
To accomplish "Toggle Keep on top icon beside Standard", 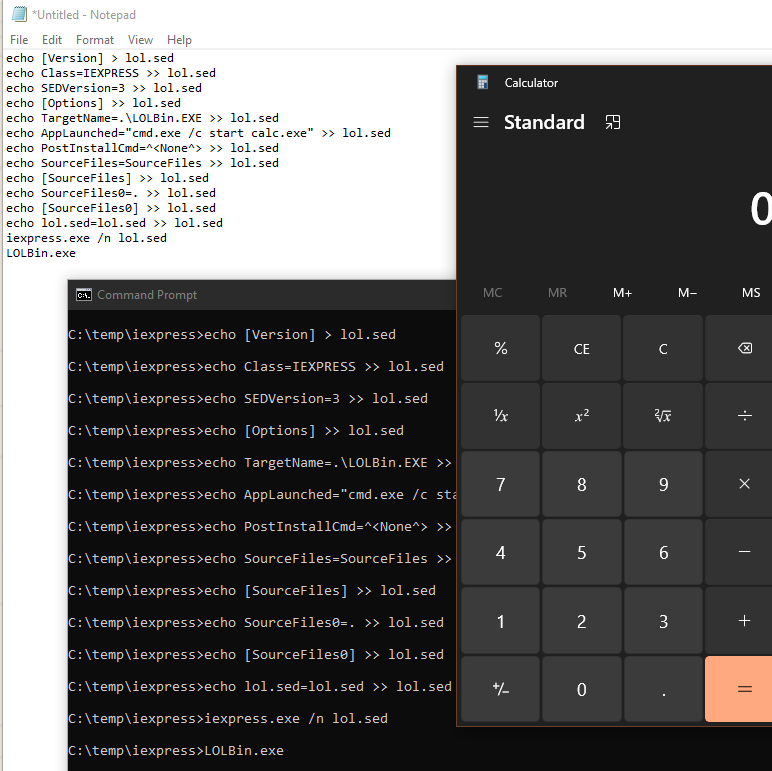I will 612,122.
